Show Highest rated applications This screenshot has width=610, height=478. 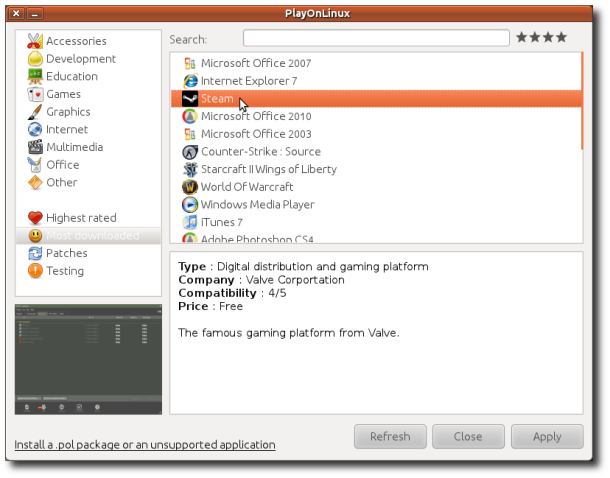click(81, 218)
